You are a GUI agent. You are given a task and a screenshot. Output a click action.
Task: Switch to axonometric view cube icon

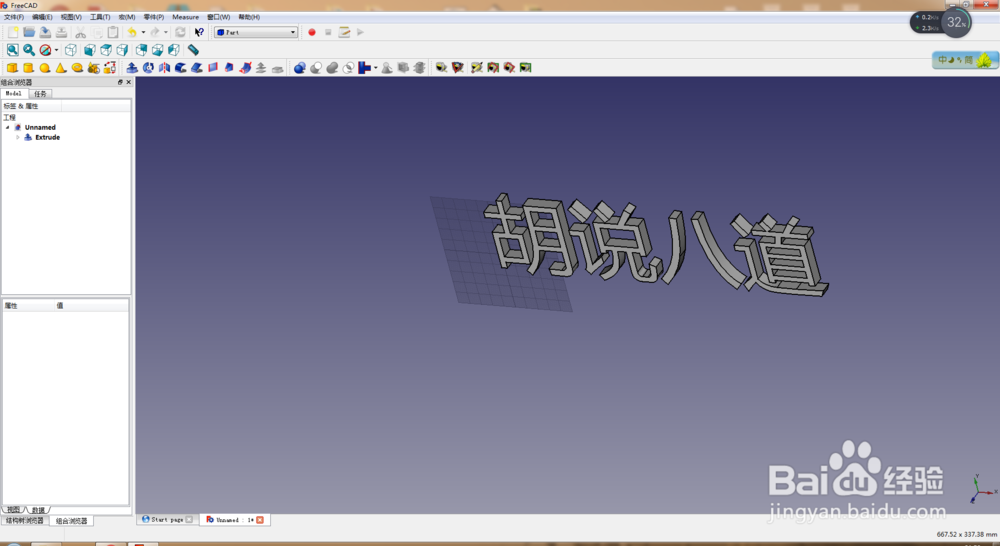pyautogui.click(x=71, y=50)
